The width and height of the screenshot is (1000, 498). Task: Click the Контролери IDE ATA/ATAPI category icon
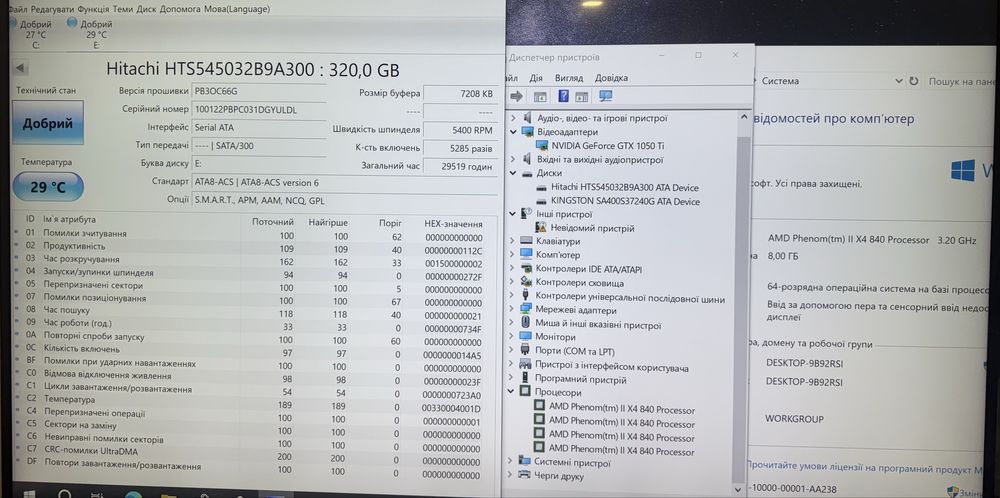coord(526,268)
